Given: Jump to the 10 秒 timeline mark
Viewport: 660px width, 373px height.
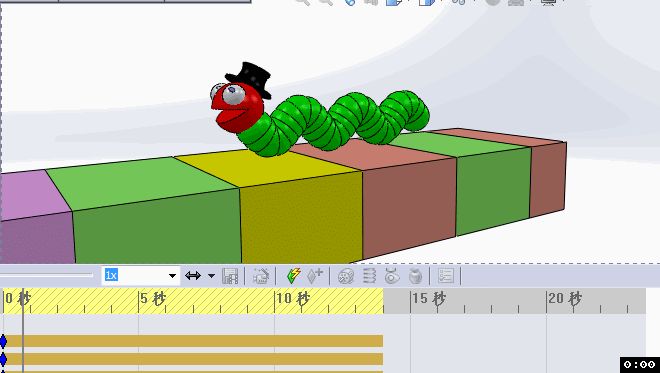Looking at the screenshot, I should pyautogui.click(x=293, y=298).
